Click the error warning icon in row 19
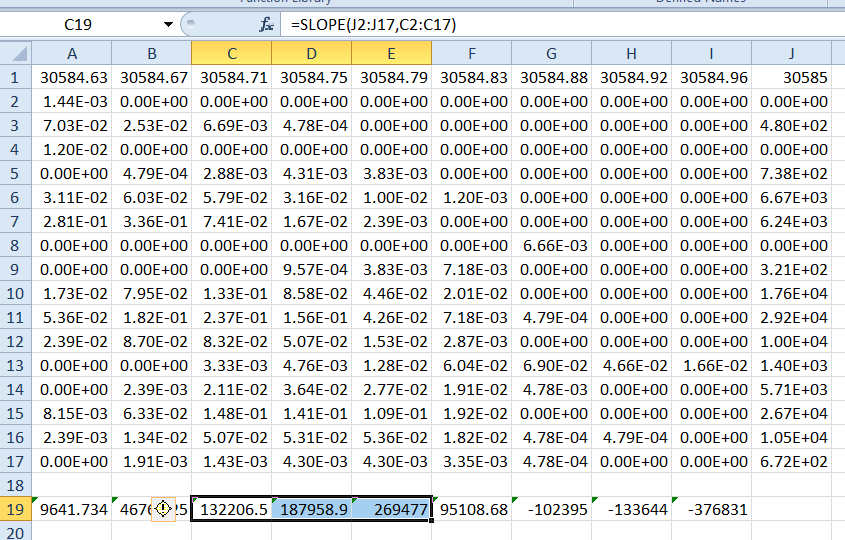This screenshot has height=540, width=845. 163,509
